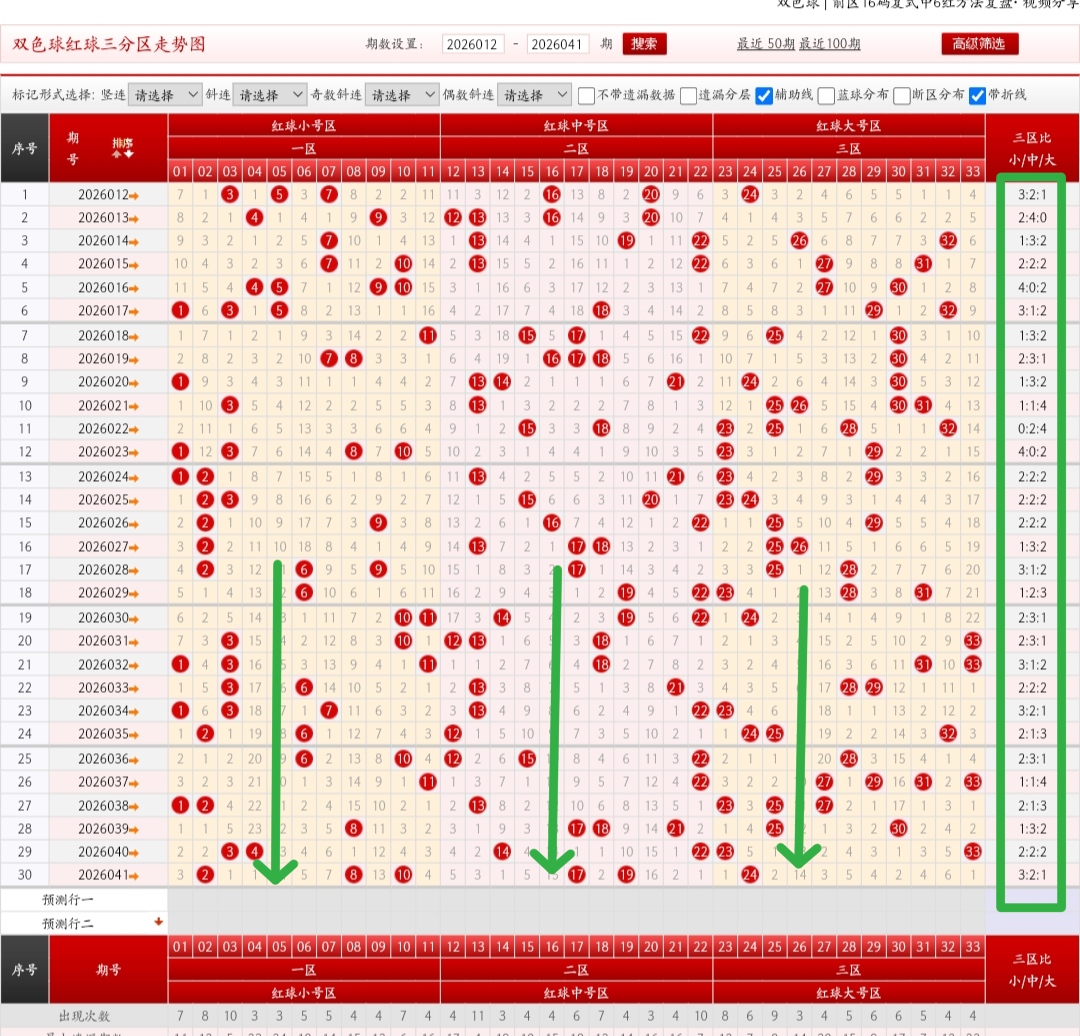Click orange arrow beside period 2026027
This screenshot has width=1080, height=1036.
[134, 548]
